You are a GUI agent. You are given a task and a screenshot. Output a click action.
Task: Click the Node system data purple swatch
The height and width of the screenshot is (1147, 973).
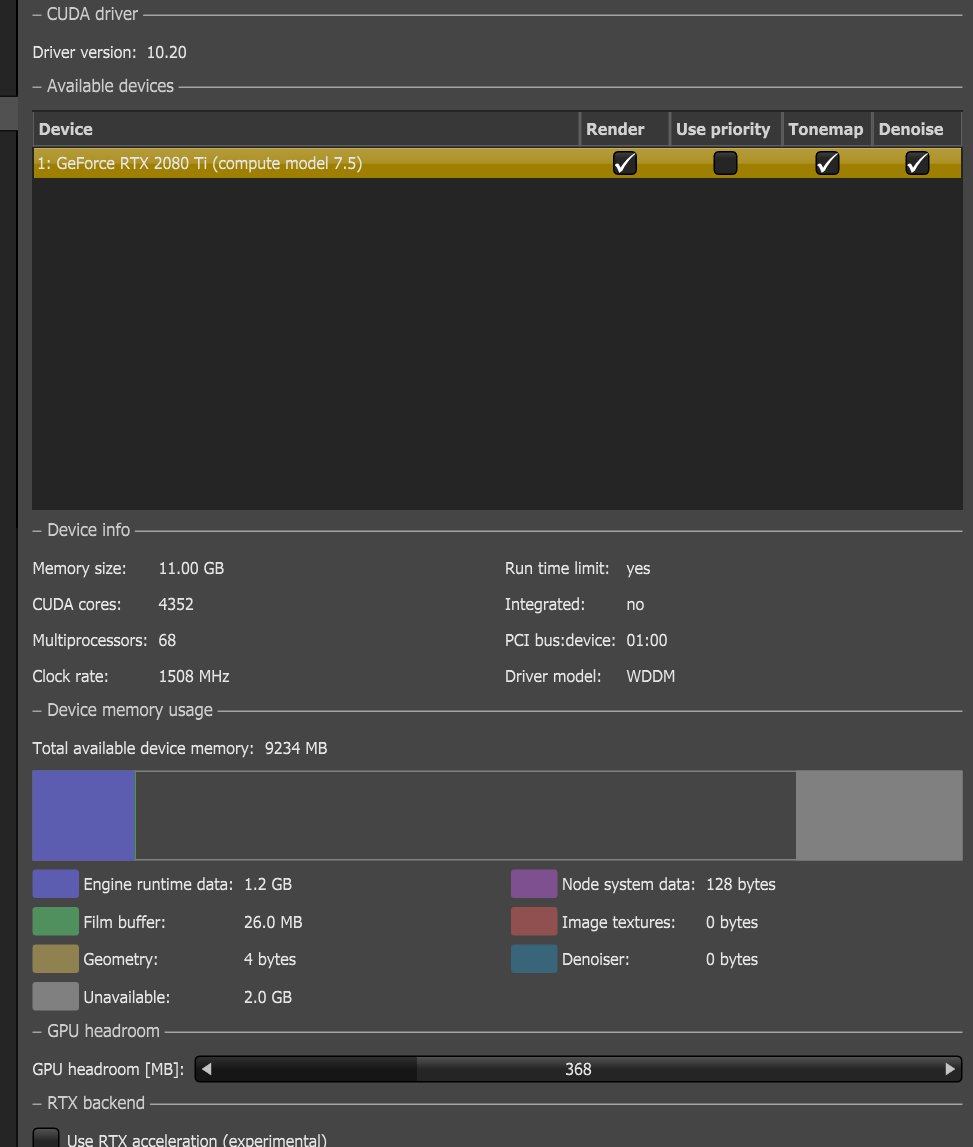pos(534,884)
